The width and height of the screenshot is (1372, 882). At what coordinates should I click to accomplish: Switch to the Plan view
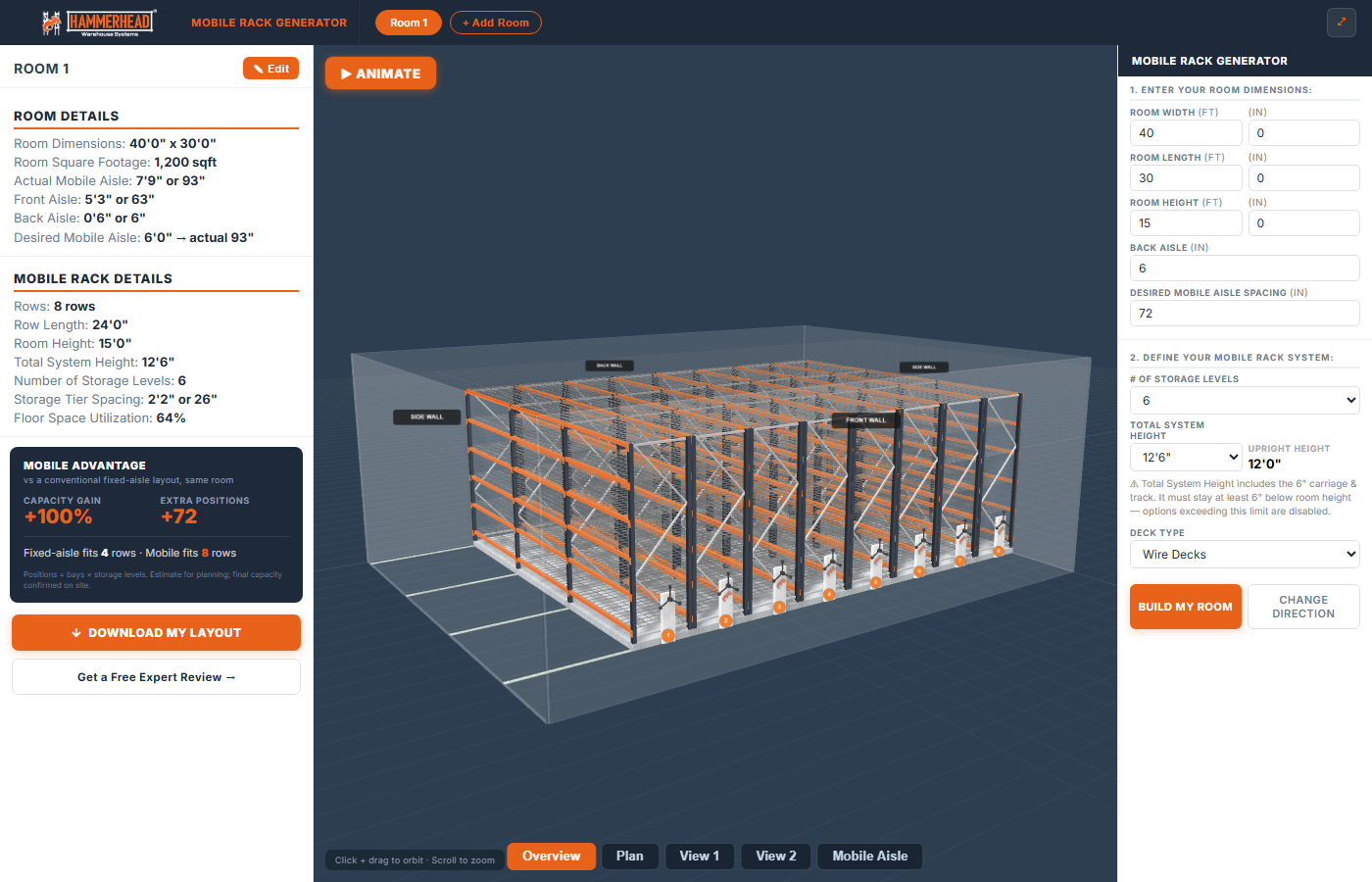tap(630, 857)
